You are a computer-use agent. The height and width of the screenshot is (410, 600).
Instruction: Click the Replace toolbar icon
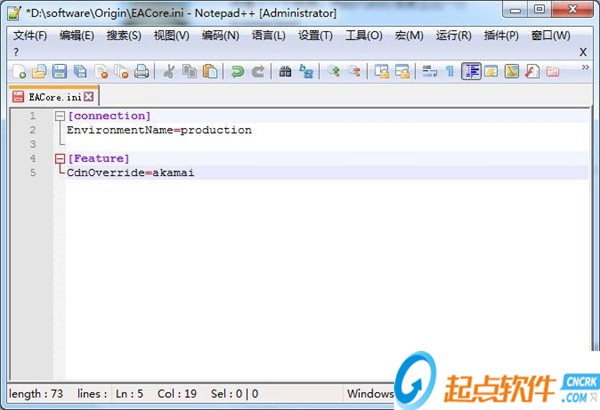(306, 71)
